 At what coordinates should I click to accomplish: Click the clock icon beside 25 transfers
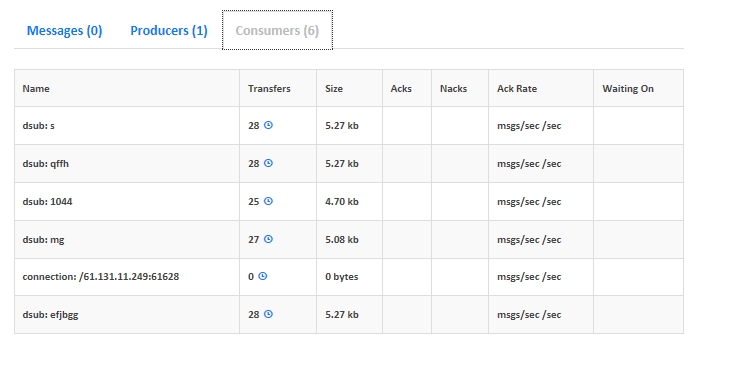pyautogui.click(x=268, y=201)
